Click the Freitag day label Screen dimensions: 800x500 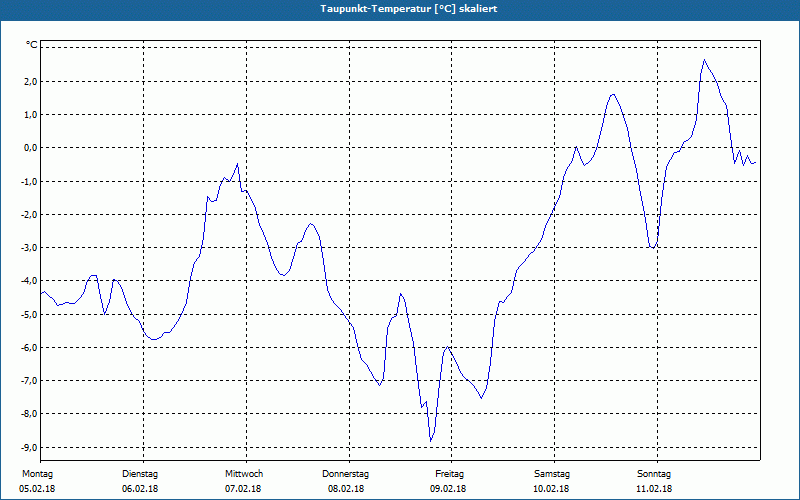click(449, 474)
